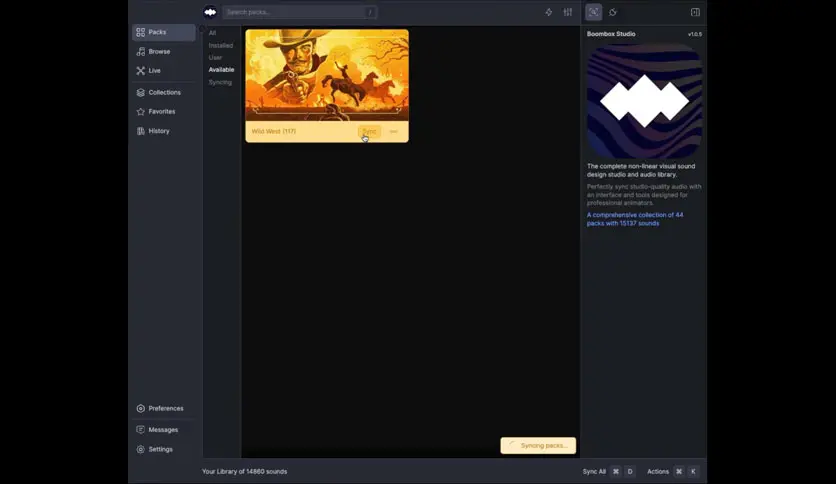Click the Favorites star icon
Screen dimensions: 836x484
tap(141, 111)
